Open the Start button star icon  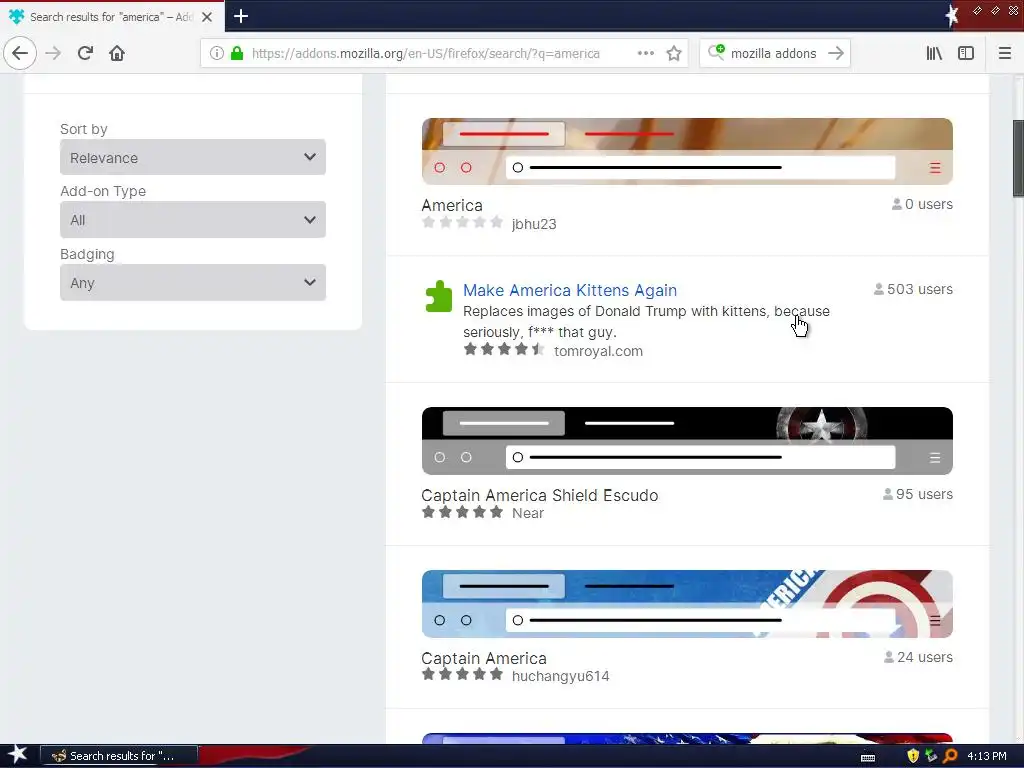click(17, 756)
